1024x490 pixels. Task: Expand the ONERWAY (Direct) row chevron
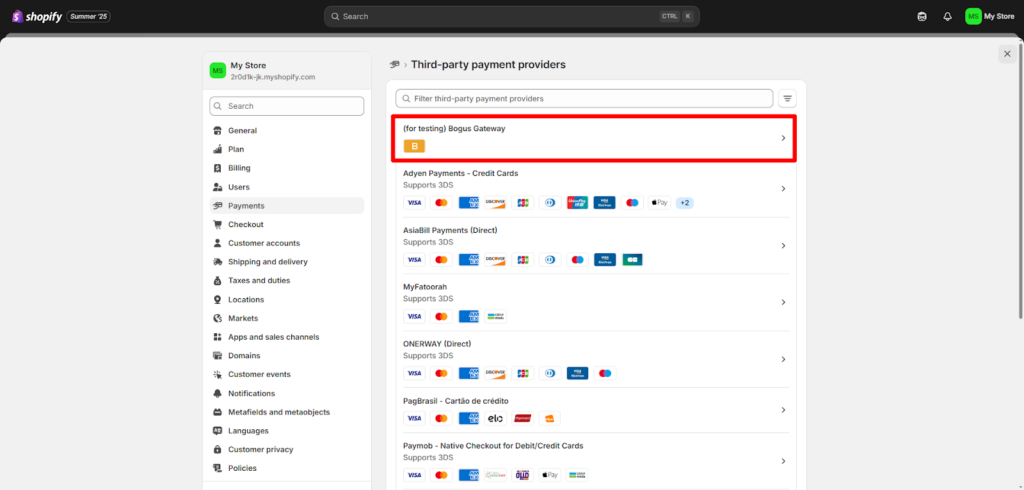click(x=783, y=359)
